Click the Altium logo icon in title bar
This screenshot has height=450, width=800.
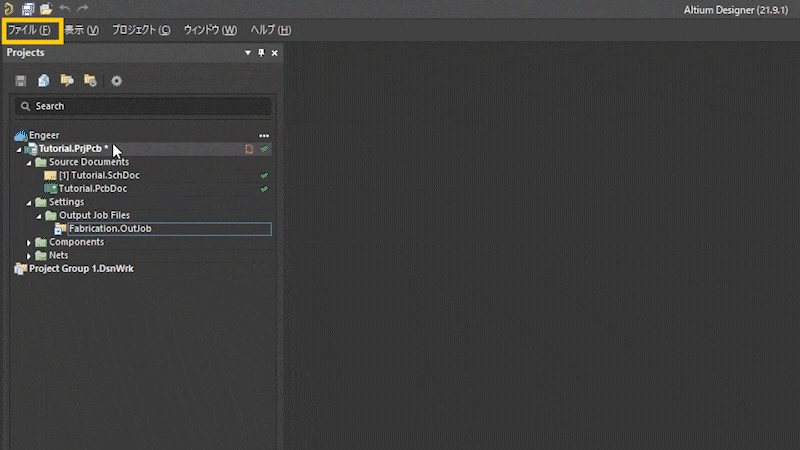click(8, 9)
